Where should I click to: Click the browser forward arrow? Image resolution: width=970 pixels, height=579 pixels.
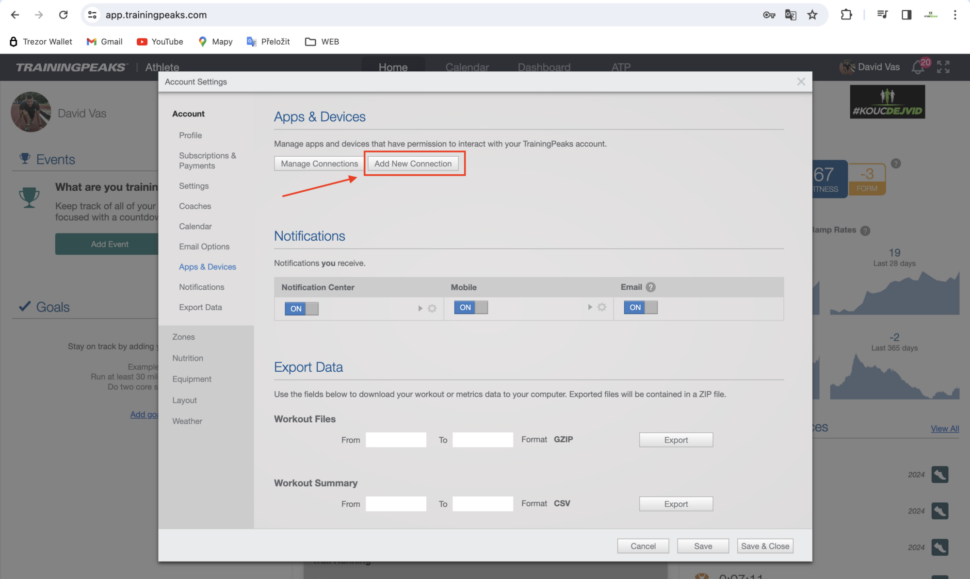(x=38, y=15)
